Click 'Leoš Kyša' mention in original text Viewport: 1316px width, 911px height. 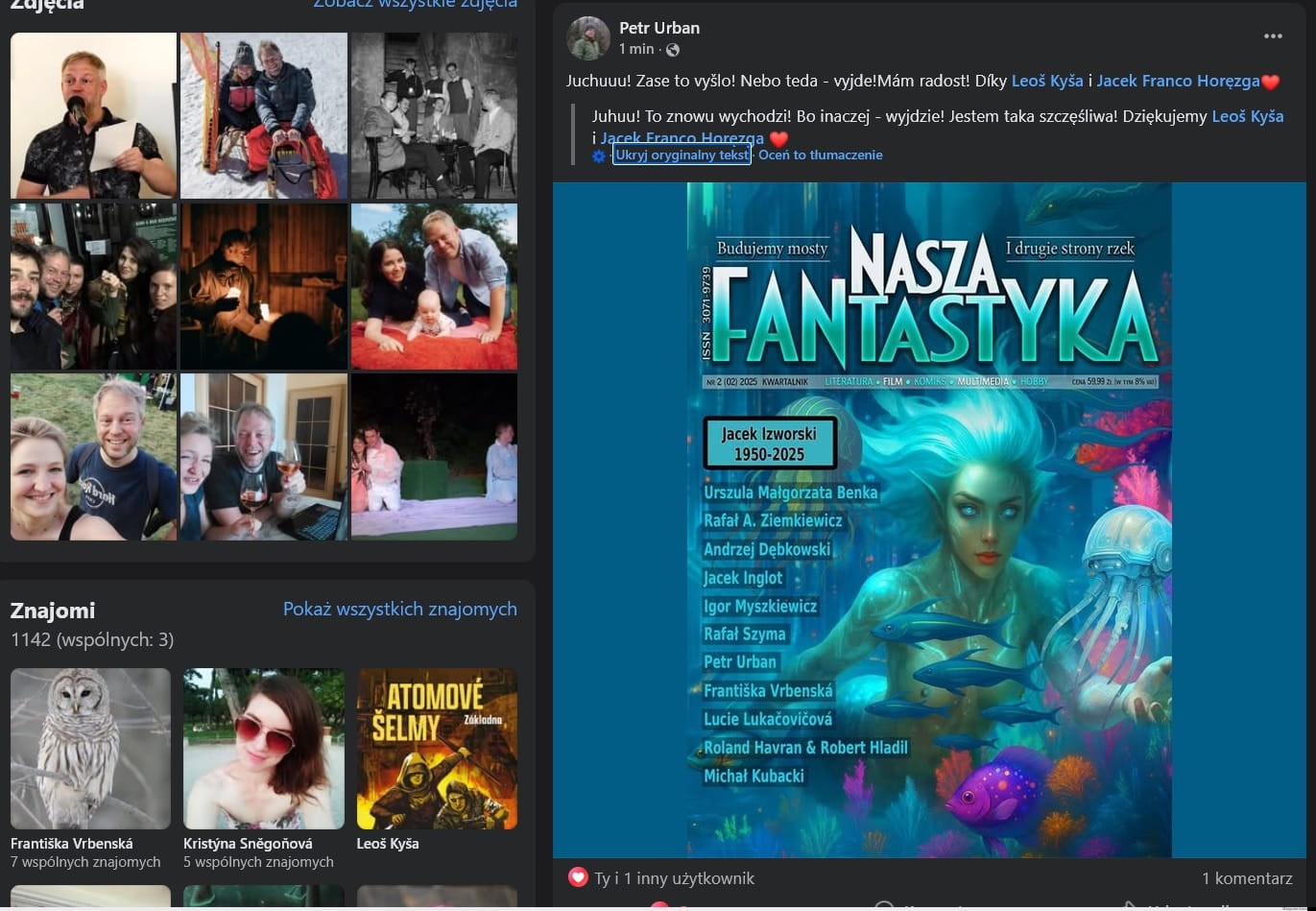coord(1047,82)
